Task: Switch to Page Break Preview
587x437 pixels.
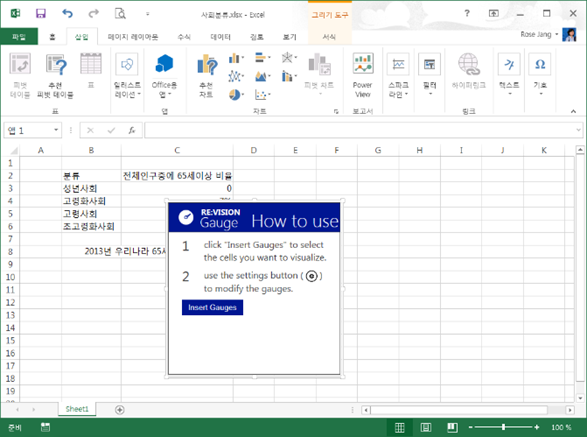Action: tap(452, 427)
